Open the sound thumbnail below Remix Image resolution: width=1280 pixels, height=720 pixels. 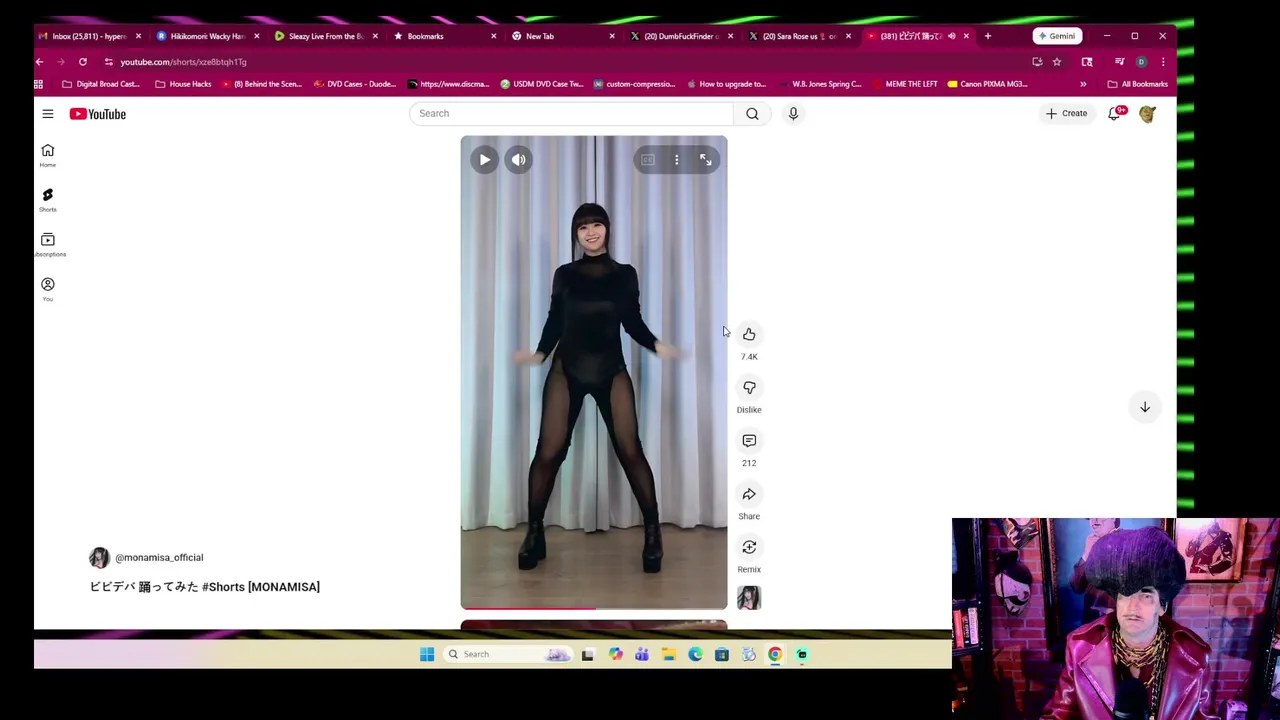[x=749, y=598]
